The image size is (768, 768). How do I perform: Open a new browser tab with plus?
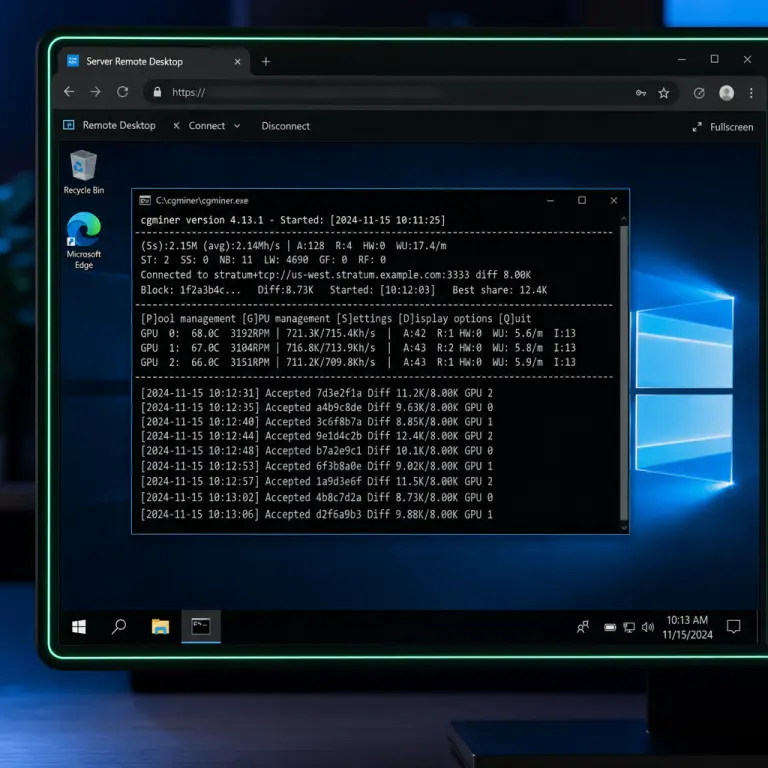266,62
